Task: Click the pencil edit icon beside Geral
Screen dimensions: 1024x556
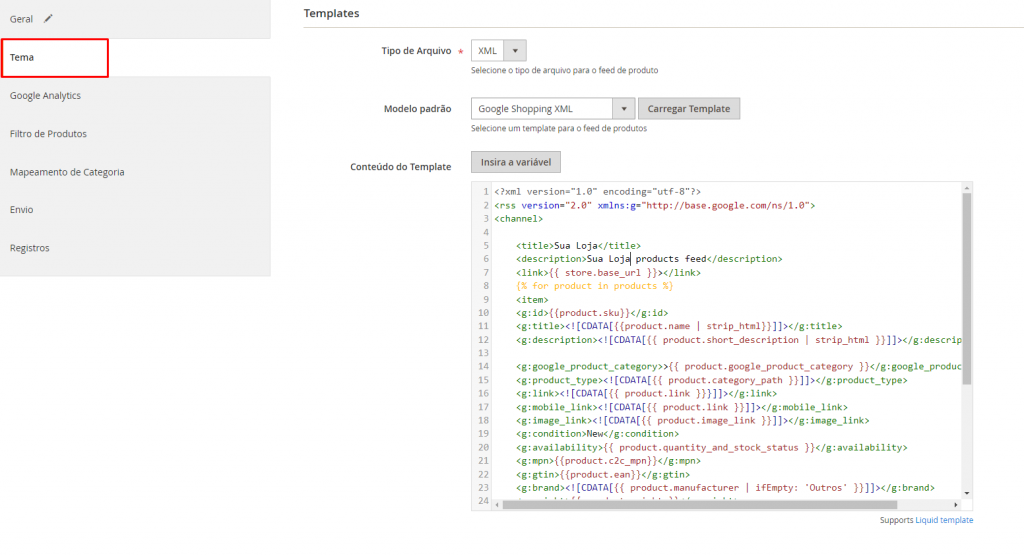Action: [48, 19]
